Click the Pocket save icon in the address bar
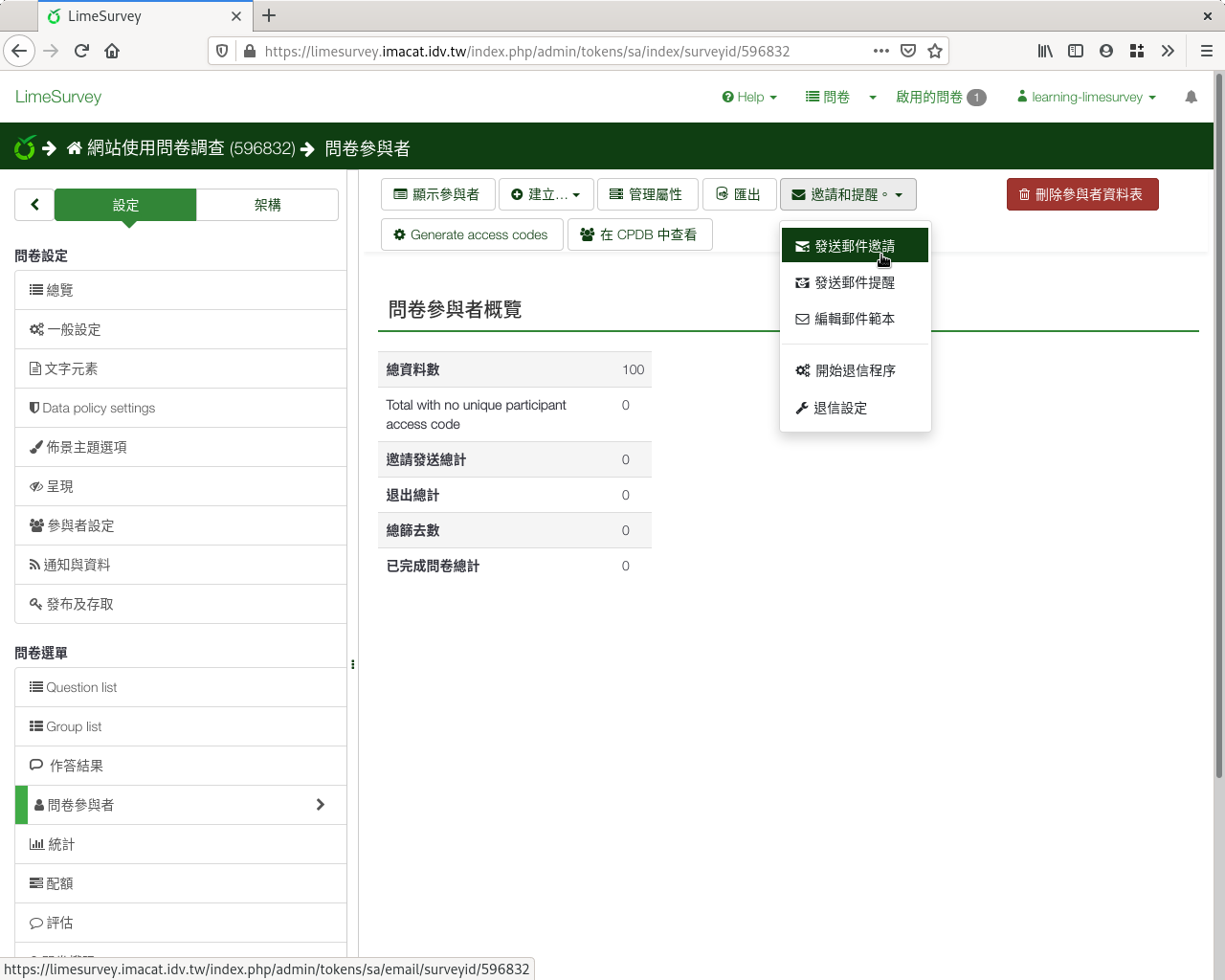 [908, 51]
